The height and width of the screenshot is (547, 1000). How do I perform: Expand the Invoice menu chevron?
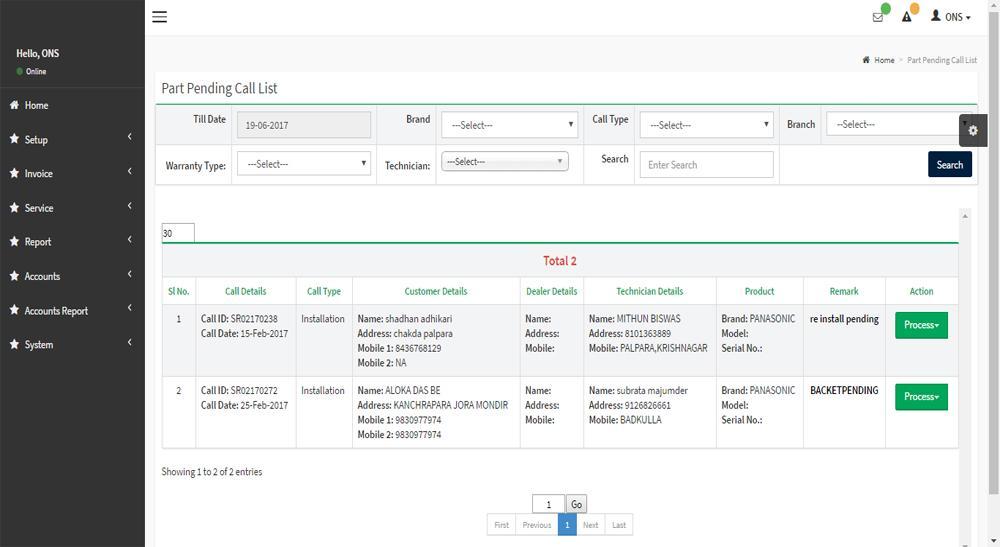tap(129, 171)
